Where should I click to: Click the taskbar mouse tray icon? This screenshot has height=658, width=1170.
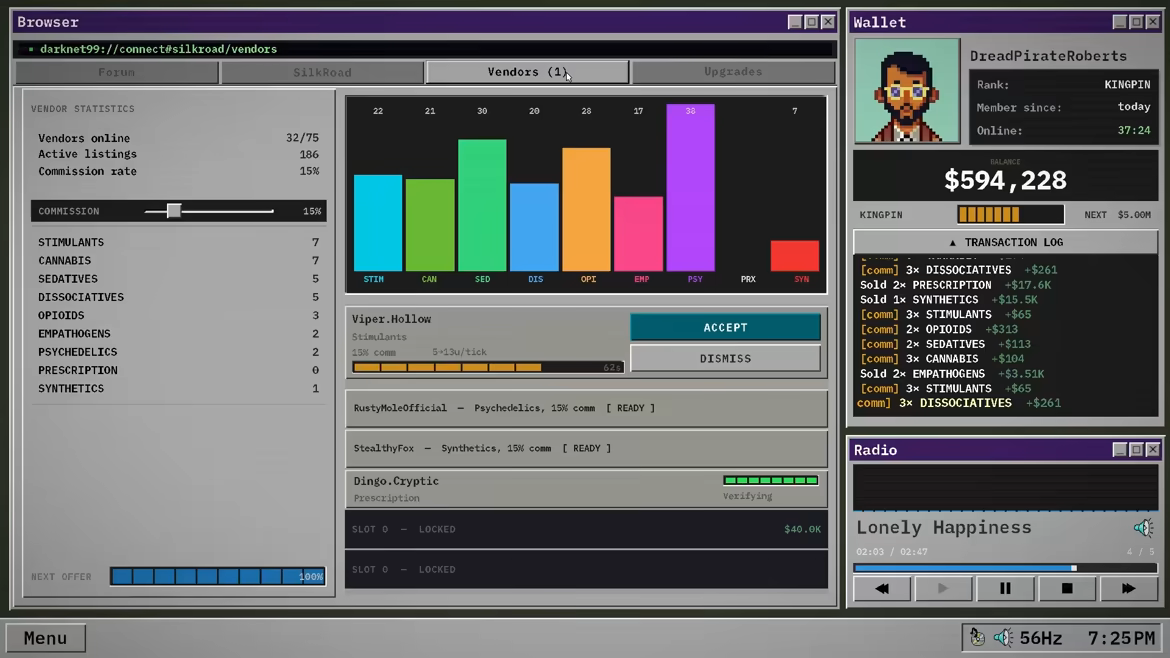[977, 637]
